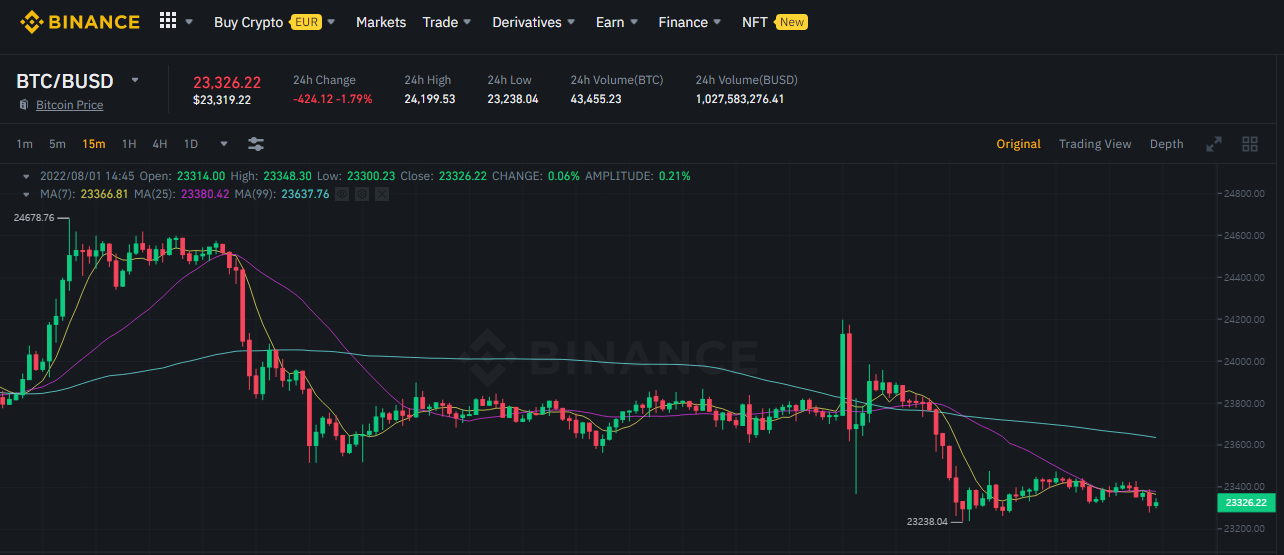Remove the MA indicator with X

[x=381, y=194]
